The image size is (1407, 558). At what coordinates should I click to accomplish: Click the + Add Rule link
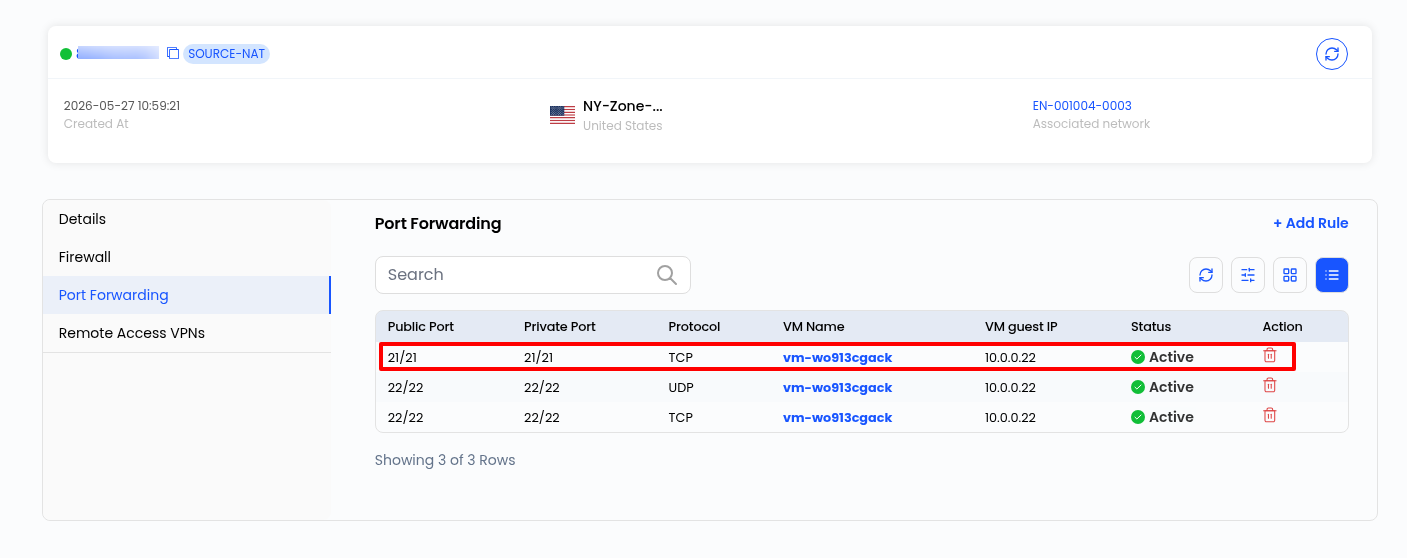click(x=1310, y=223)
